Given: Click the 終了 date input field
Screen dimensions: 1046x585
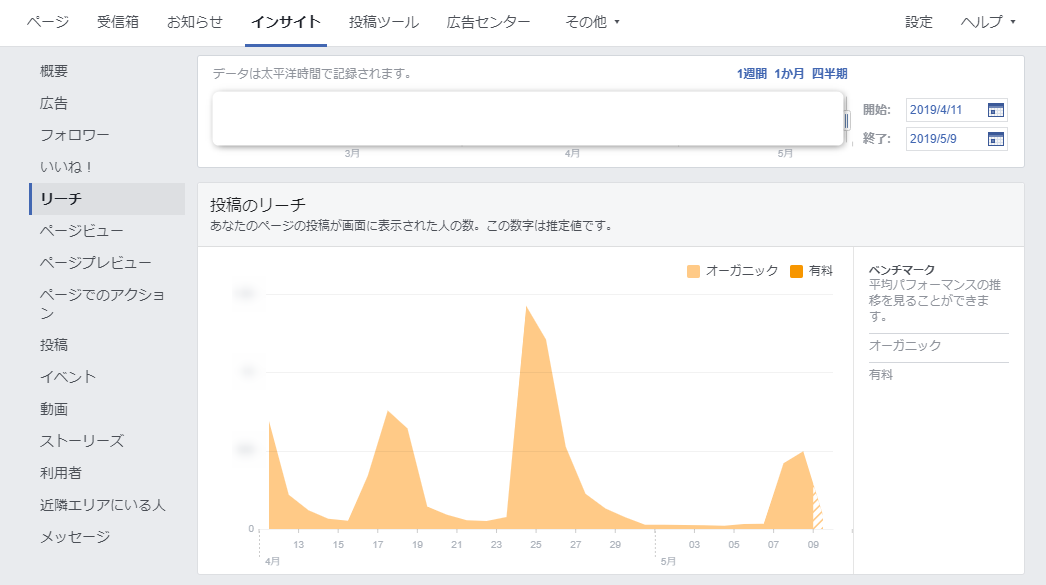Looking at the screenshot, I should coord(944,139).
